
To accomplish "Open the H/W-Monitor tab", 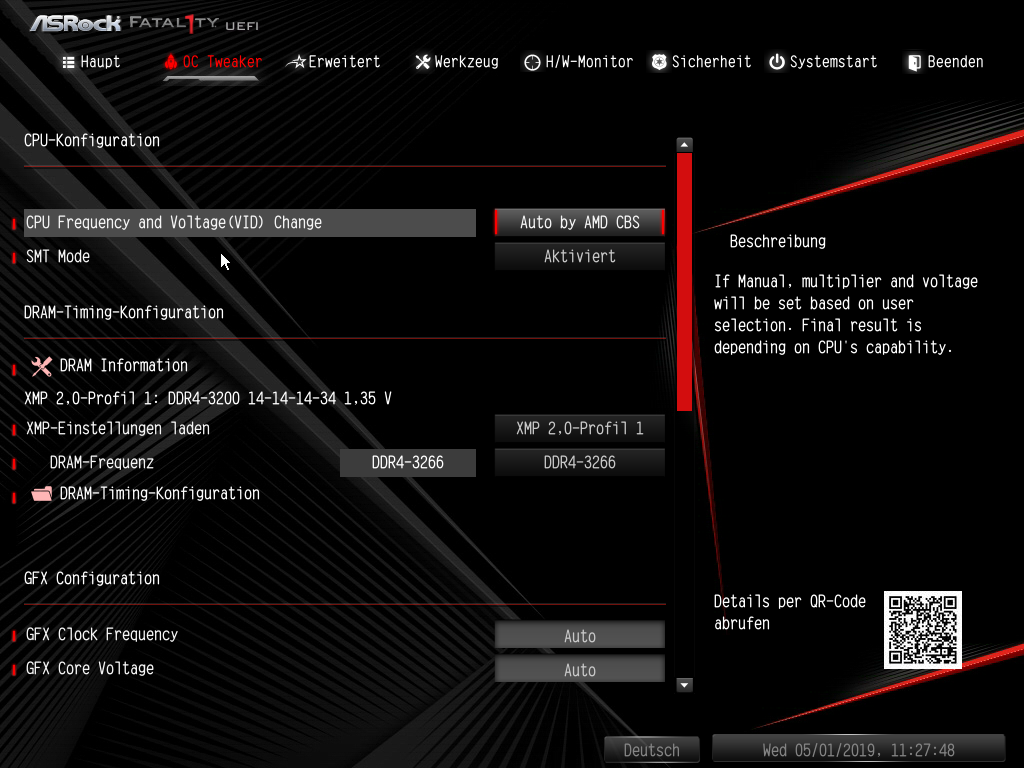I will 579,62.
